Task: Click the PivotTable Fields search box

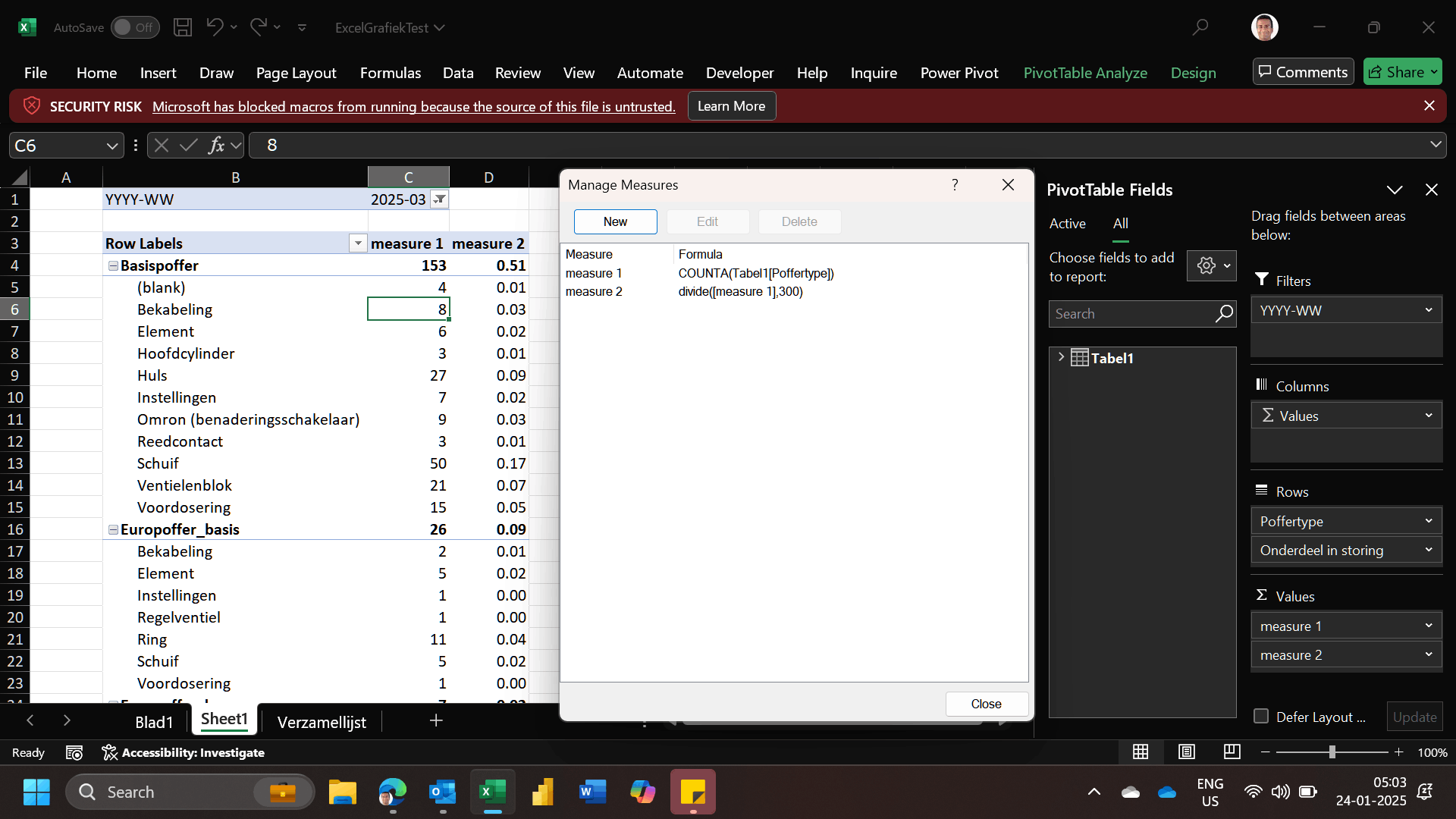Action: tap(1142, 313)
